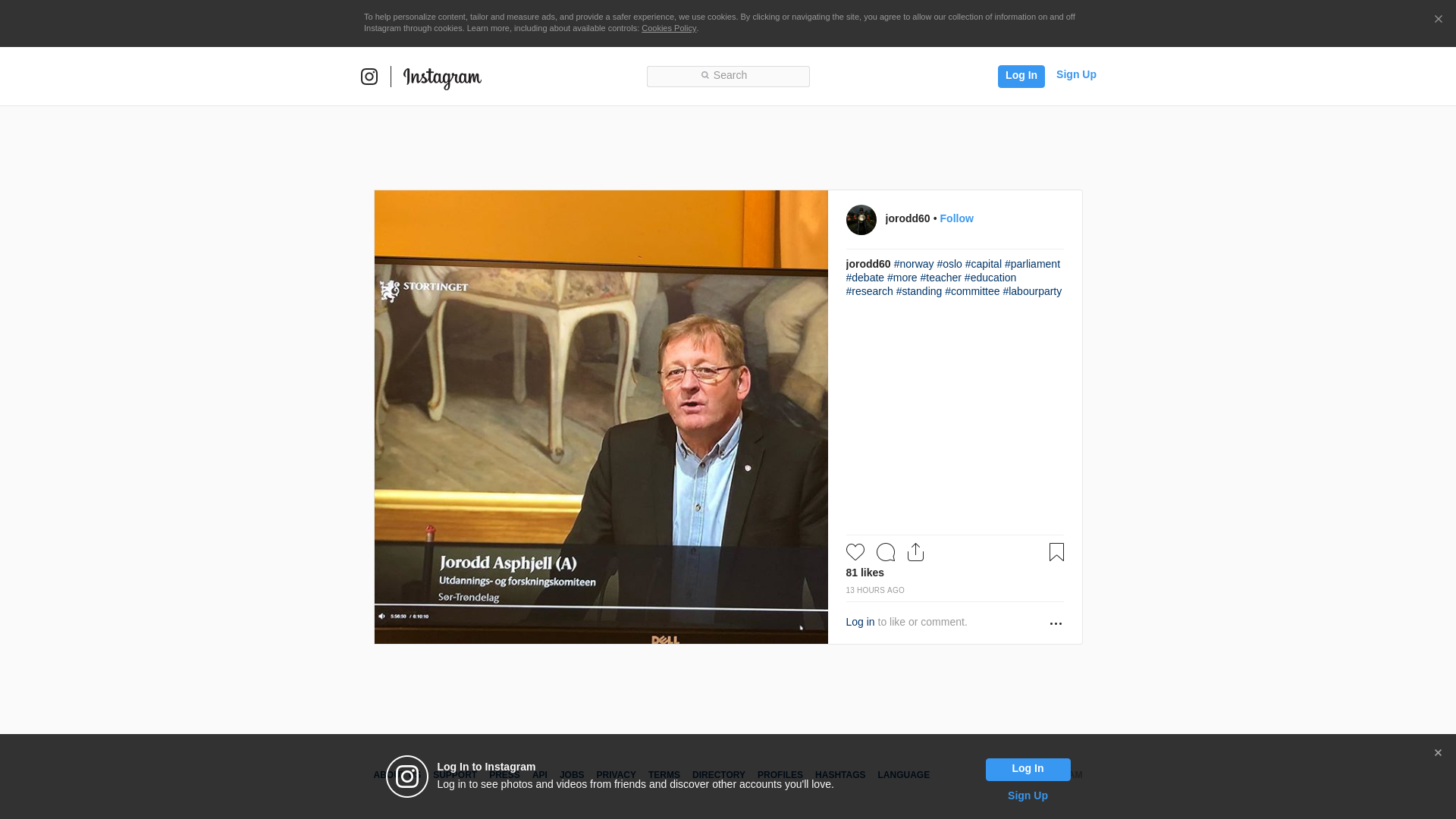Click the Sign Up link in header

(1076, 74)
